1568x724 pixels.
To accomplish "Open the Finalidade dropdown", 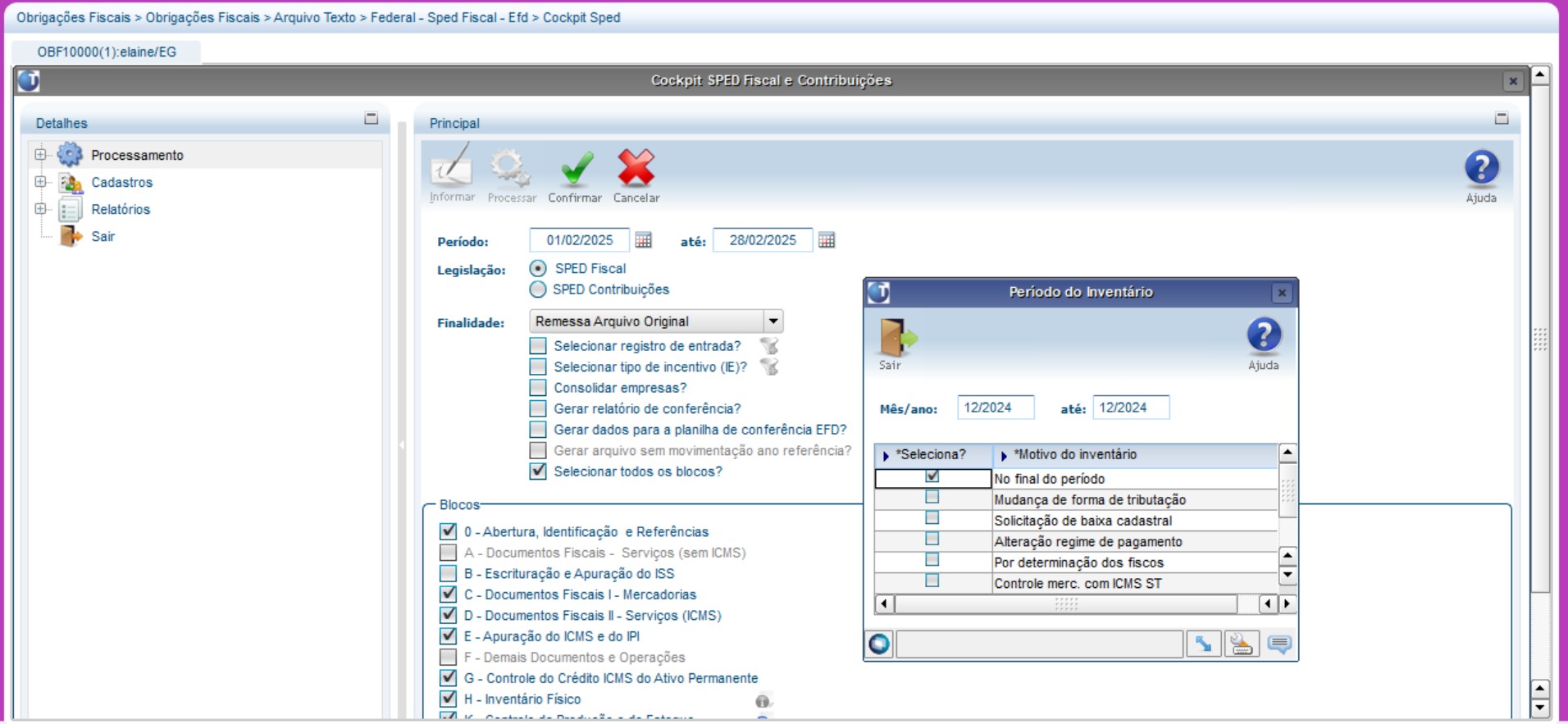I will pyautogui.click(x=773, y=321).
